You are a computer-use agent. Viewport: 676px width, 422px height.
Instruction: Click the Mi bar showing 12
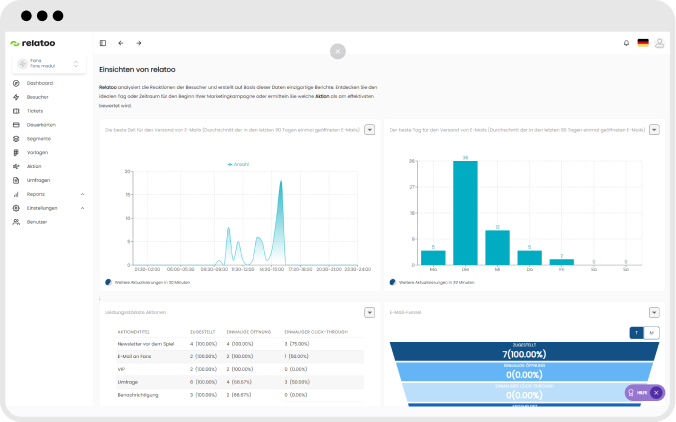(x=498, y=248)
